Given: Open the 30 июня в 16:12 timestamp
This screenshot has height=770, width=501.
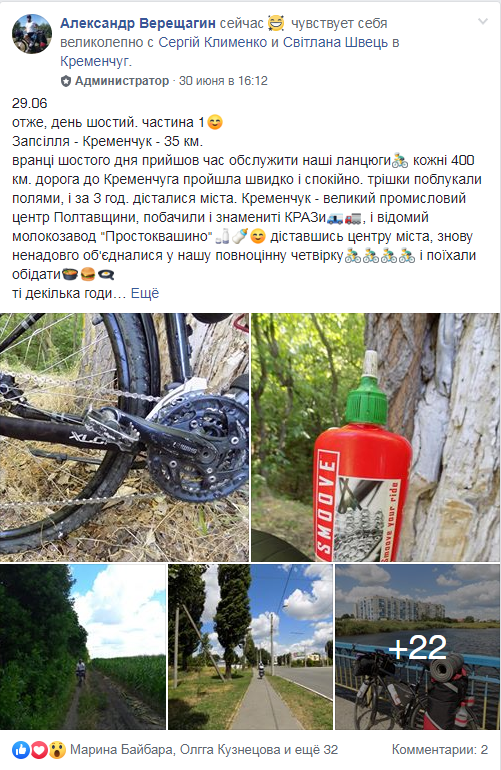Looking at the screenshot, I should pos(223,81).
